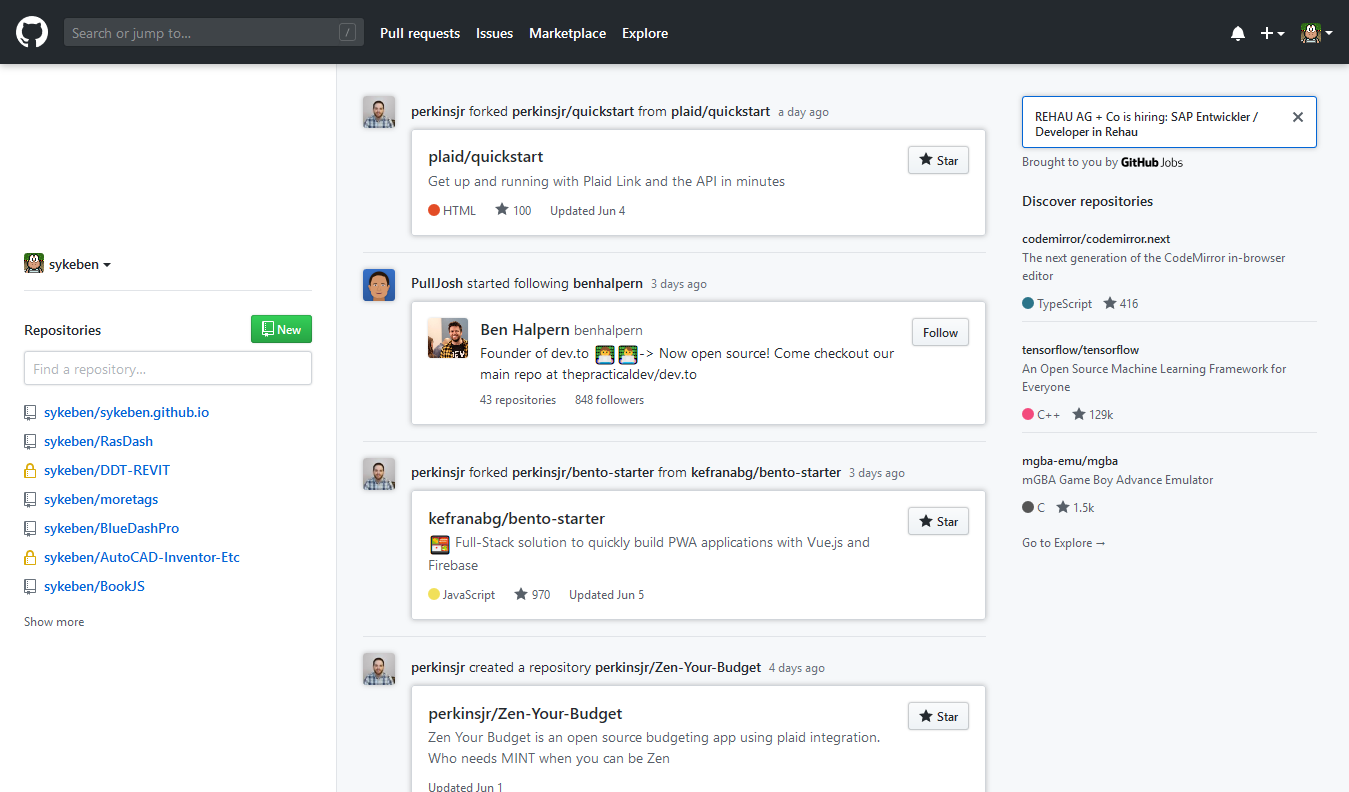Click the search or jump to field
This screenshot has width=1349, height=792.
(214, 33)
